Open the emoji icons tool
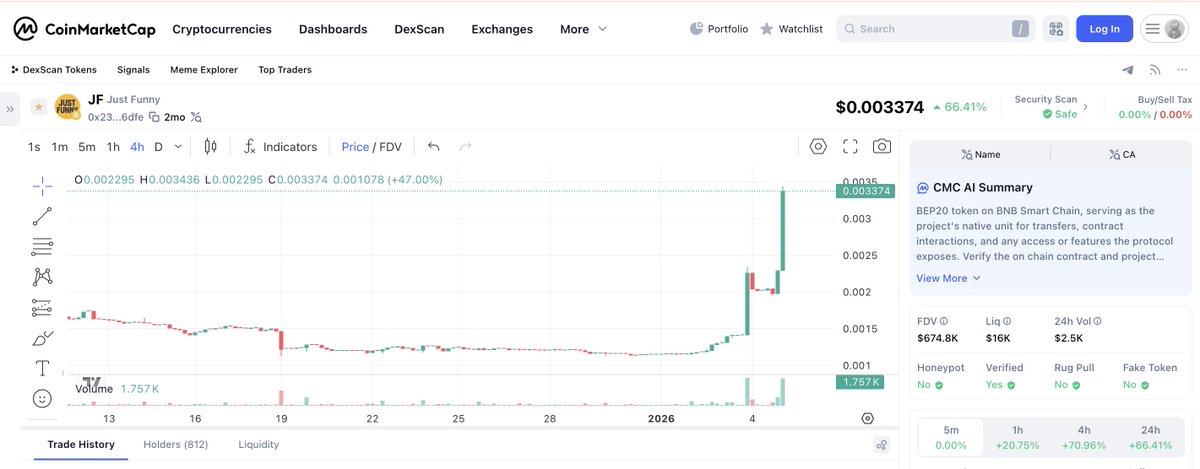This screenshot has height=469, width=1200. pyautogui.click(x=42, y=398)
